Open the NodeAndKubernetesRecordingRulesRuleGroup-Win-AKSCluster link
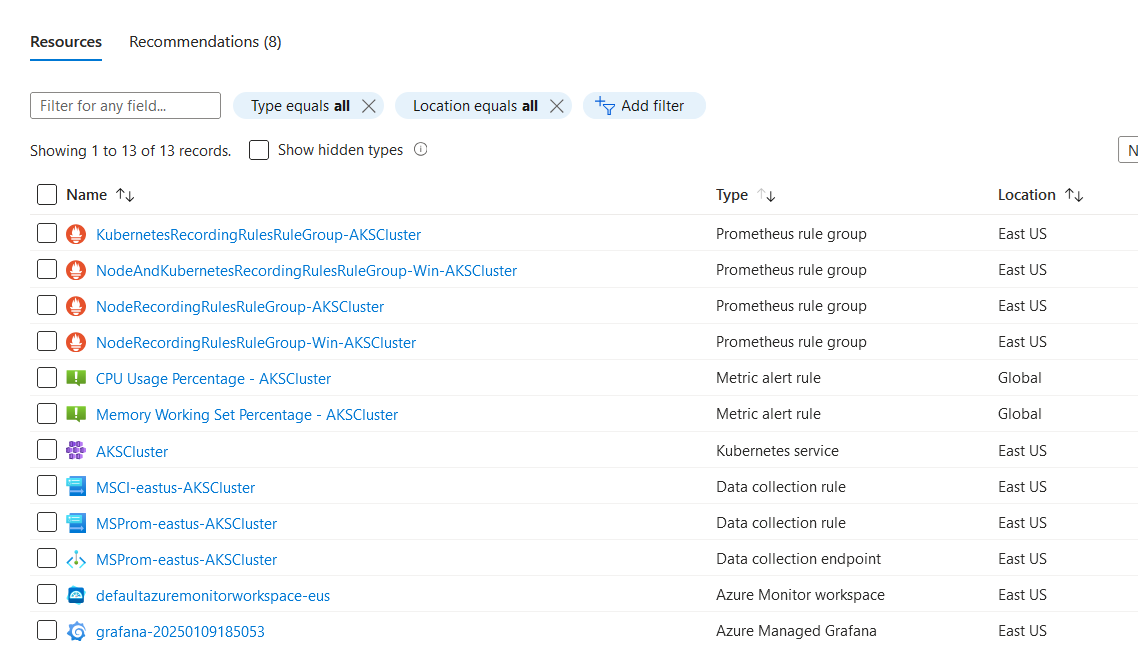Viewport: 1138px width, 655px height. tap(306, 271)
